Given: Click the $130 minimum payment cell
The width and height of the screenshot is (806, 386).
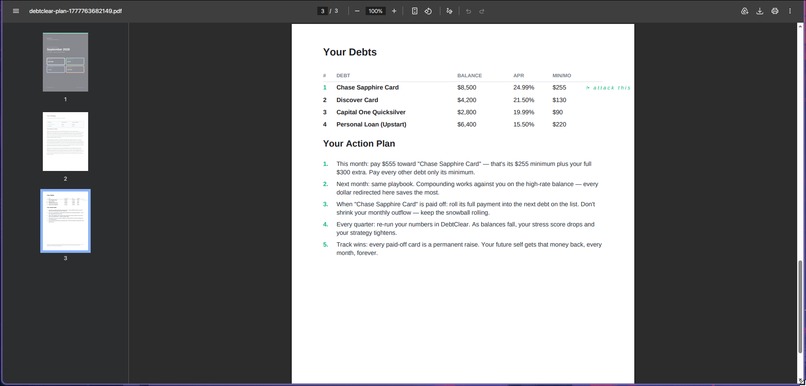Looking at the screenshot, I should click(559, 100).
